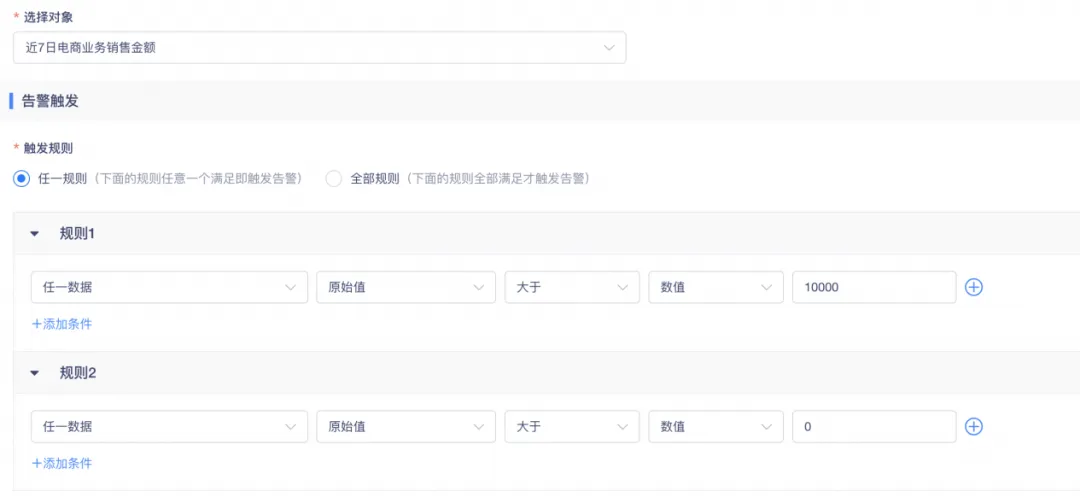The height and width of the screenshot is (497, 1080).
Task: Open the 原始值 dropdown in 规则1
Action: tap(405, 287)
